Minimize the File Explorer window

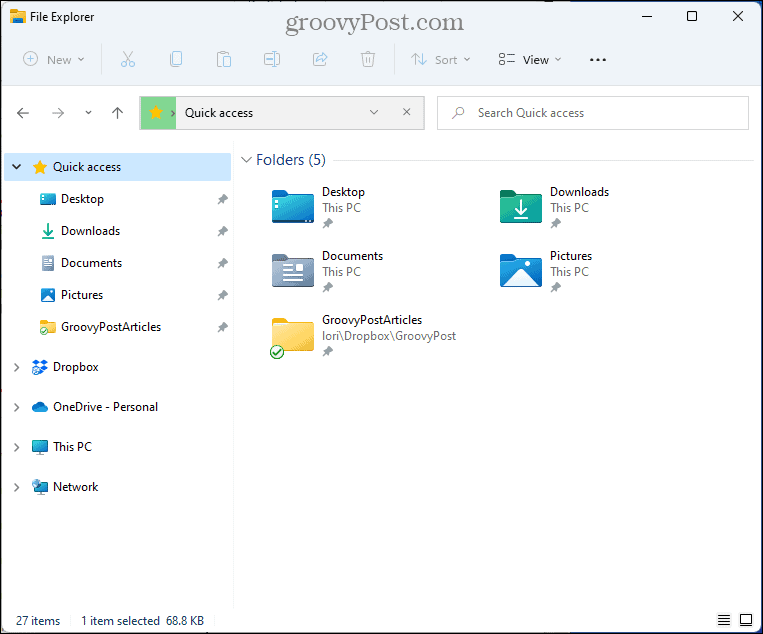tap(647, 17)
